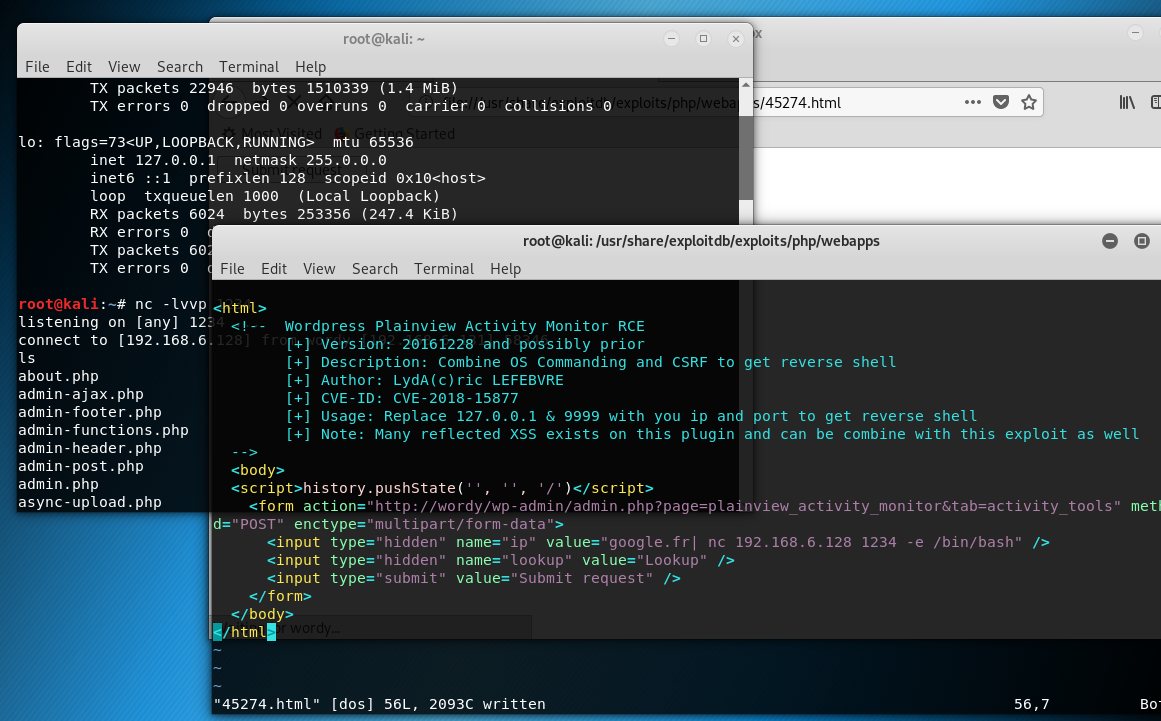Viewport: 1161px width, 721px height.
Task: Open File menu in the webapps terminal
Action: click(232, 269)
